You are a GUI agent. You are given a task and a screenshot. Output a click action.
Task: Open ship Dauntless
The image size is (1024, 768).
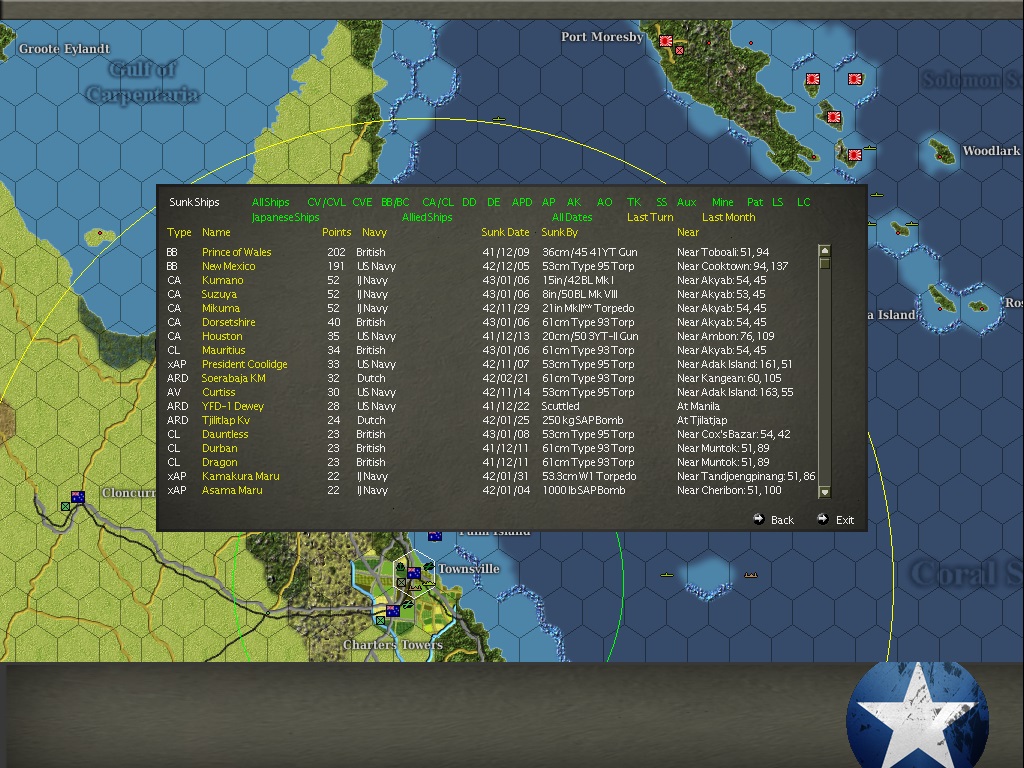tap(225, 434)
